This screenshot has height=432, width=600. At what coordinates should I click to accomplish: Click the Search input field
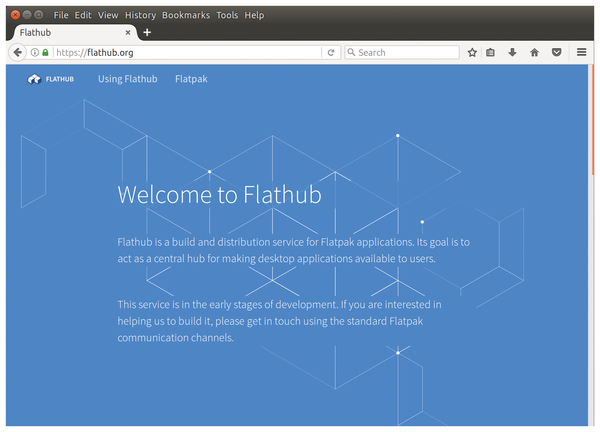402,52
